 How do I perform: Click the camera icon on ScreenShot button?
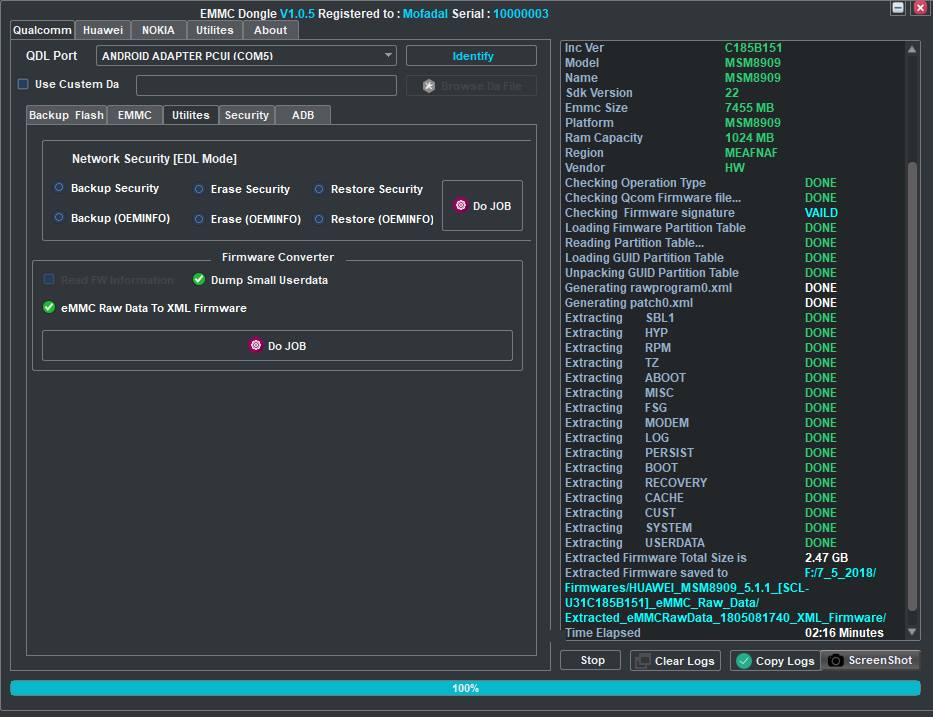pos(835,660)
